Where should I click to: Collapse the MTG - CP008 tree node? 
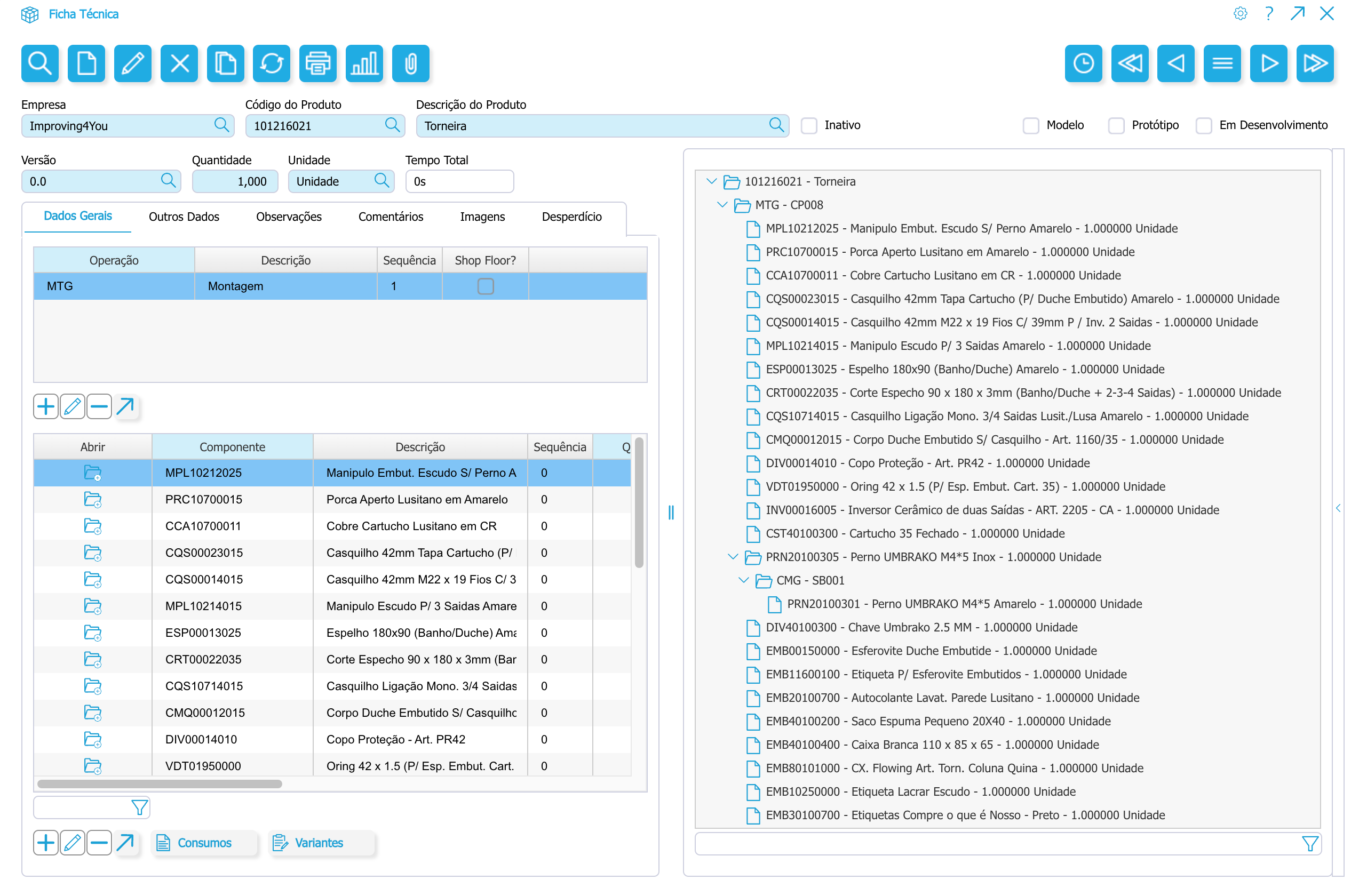click(x=722, y=205)
